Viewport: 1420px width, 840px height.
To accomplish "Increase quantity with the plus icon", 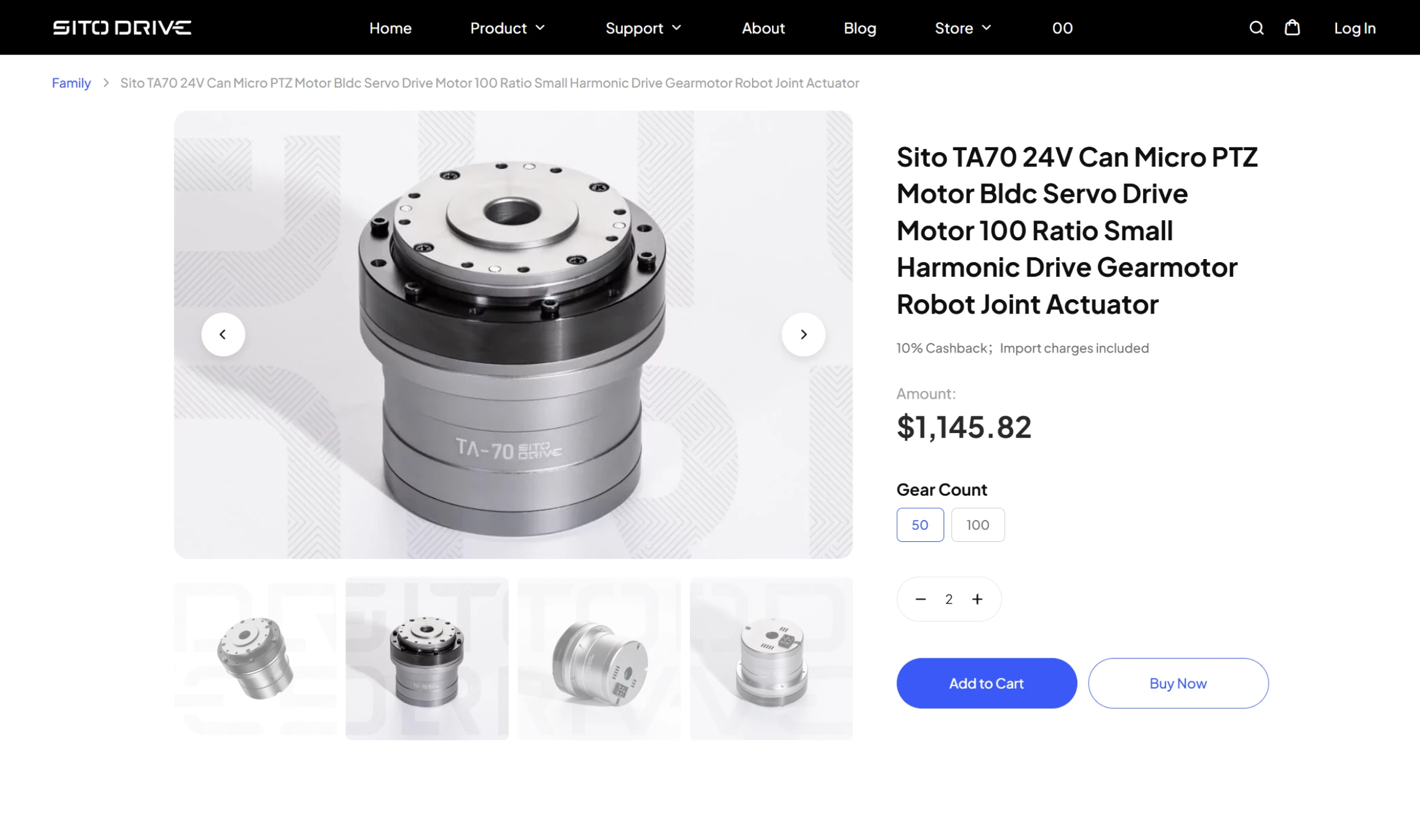I will pos(977,599).
